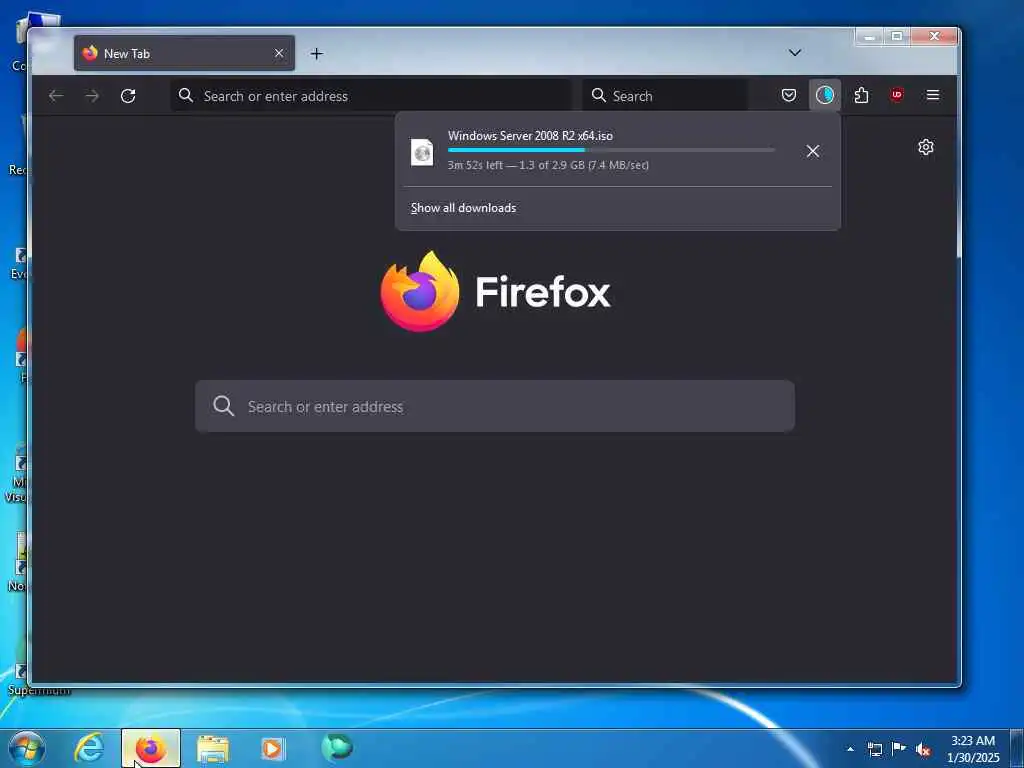The width and height of the screenshot is (1024, 768).
Task: Toggle the downloads progress toolbar button
Action: 825,95
